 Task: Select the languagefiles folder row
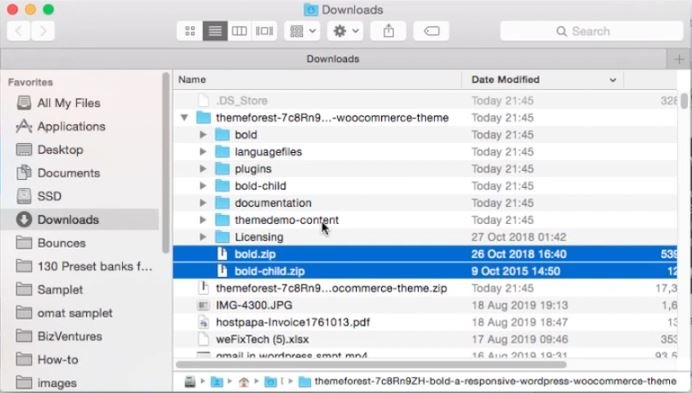click(425, 151)
